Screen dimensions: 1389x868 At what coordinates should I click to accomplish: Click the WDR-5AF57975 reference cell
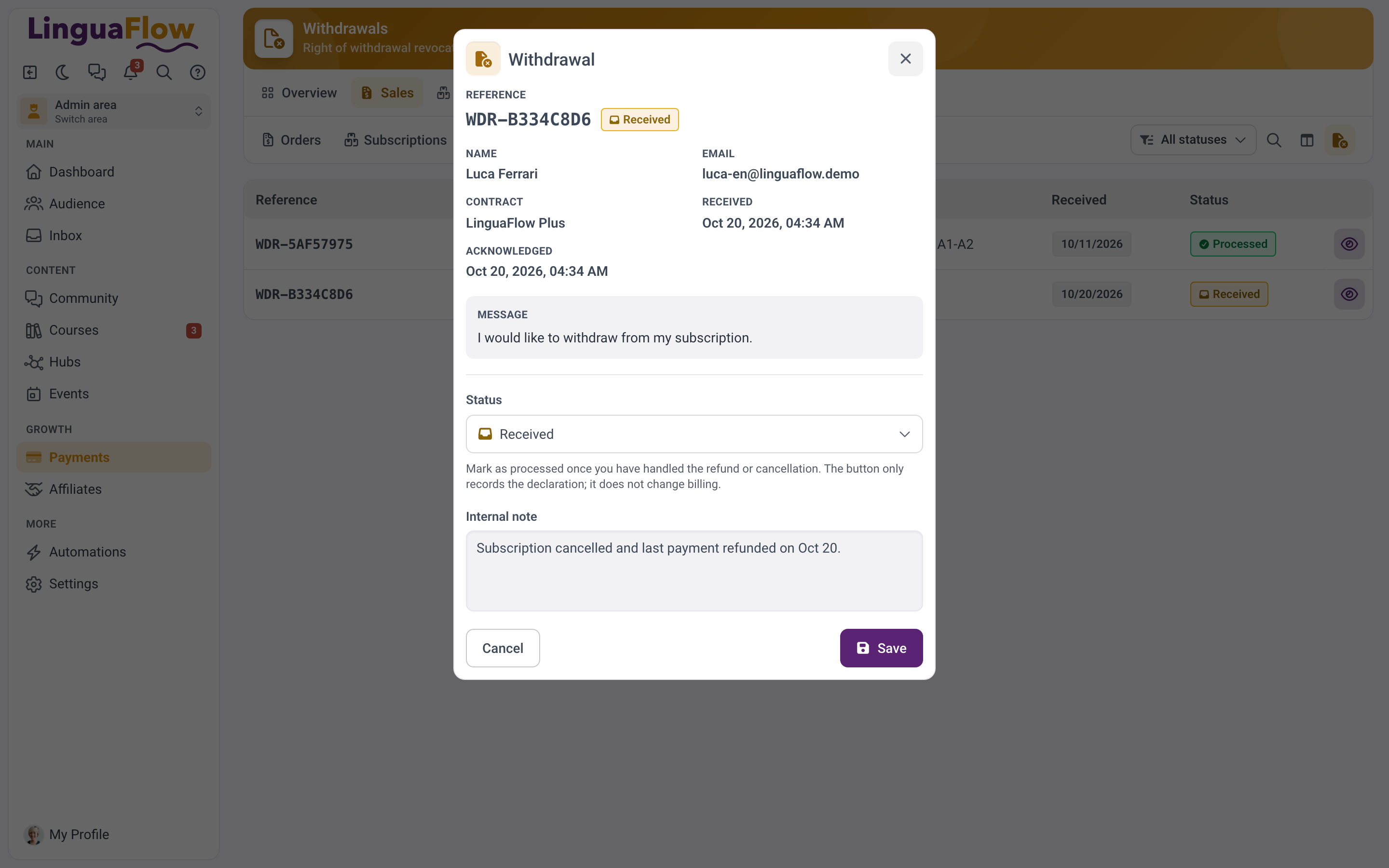click(x=304, y=244)
